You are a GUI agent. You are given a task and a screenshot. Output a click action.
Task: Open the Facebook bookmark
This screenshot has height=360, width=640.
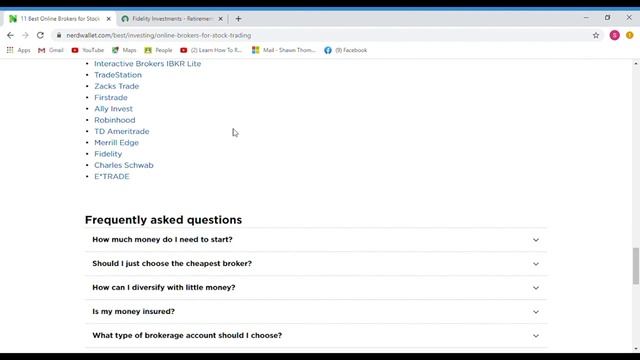tap(346, 50)
